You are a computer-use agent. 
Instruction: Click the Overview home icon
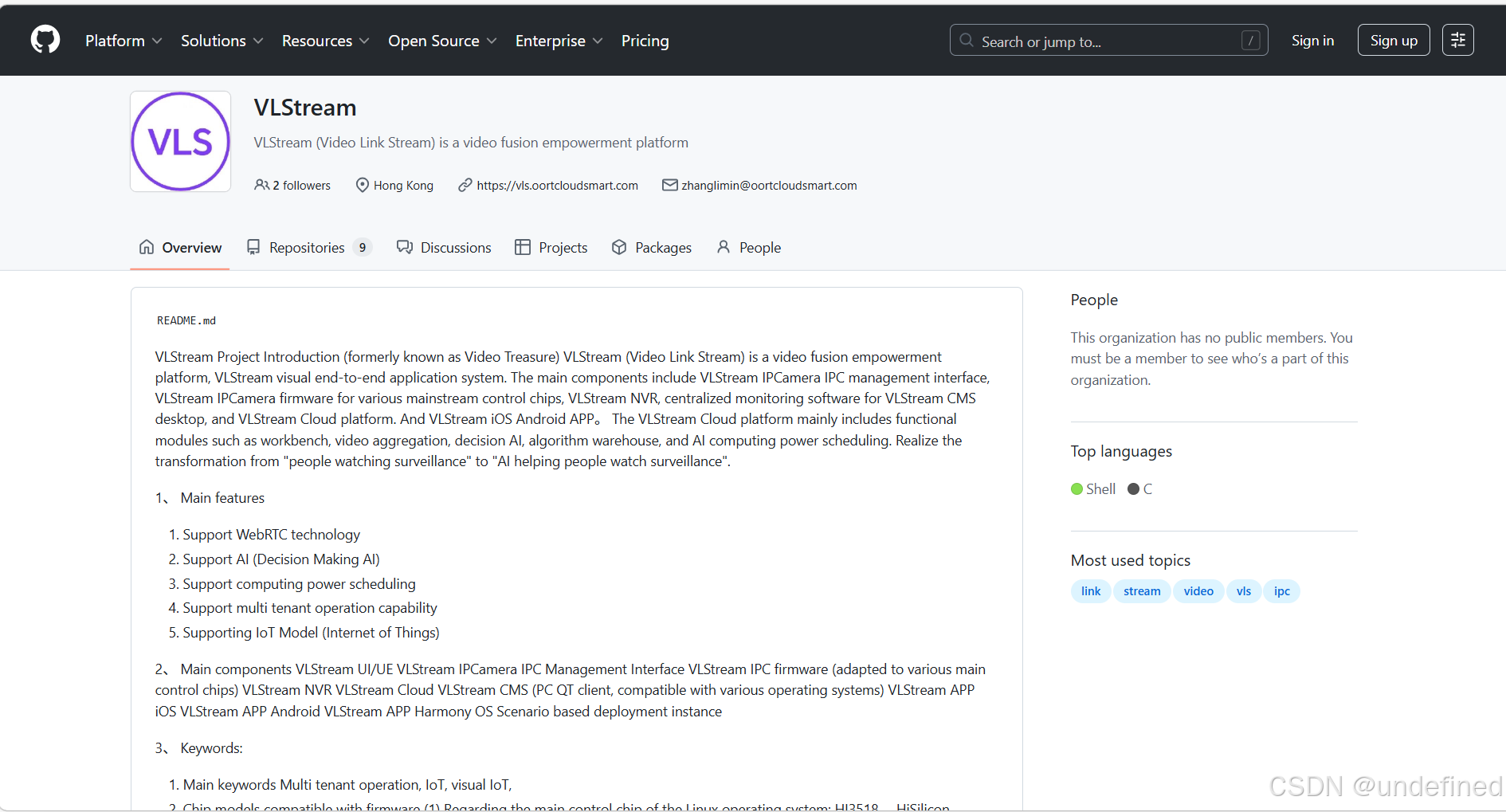[x=147, y=247]
